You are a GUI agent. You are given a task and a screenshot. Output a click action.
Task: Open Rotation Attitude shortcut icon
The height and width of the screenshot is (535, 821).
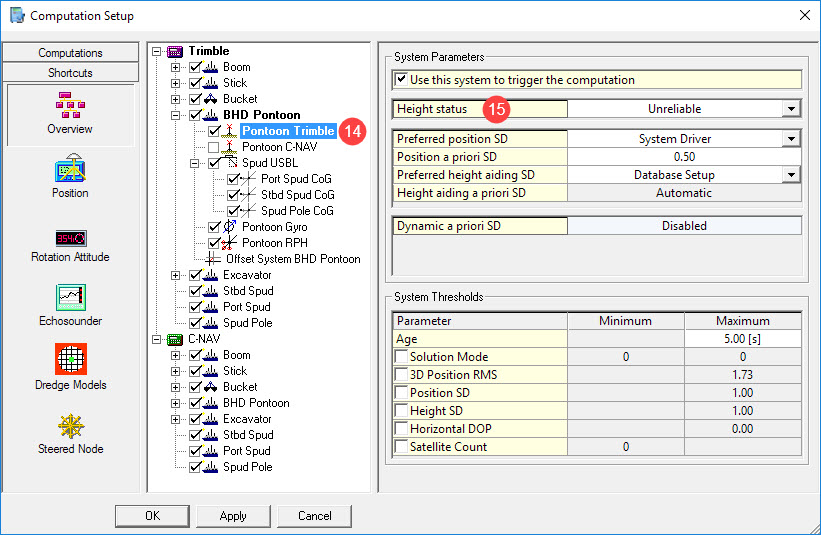[x=70, y=237]
